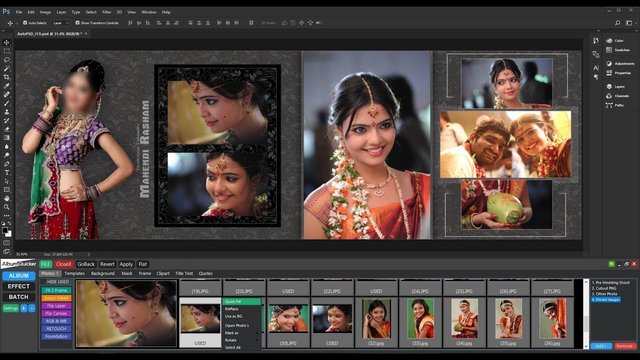Select the Lasso tool
The width and height of the screenshot is (640, 360).
pyautogui.click(x=7, y=60)
